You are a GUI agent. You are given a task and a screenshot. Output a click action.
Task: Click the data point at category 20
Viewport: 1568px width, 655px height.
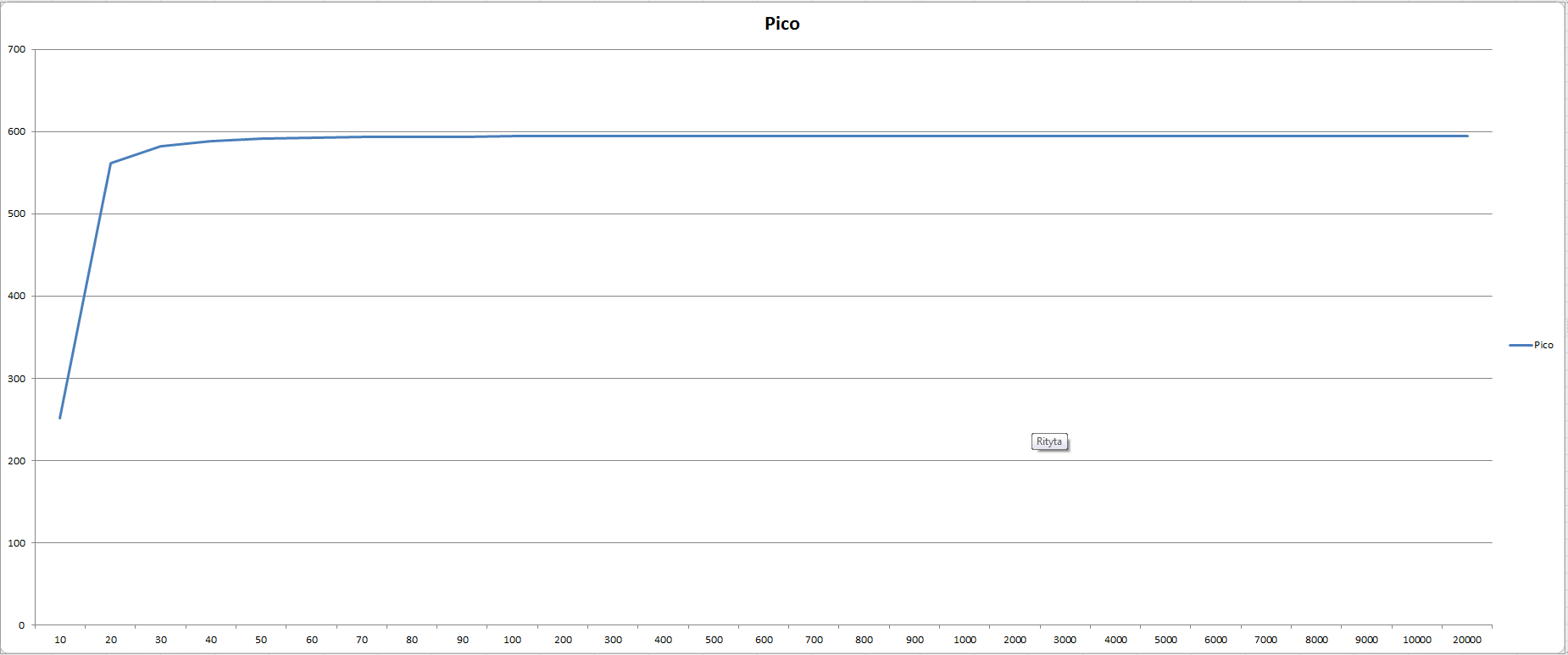[110, 164]
